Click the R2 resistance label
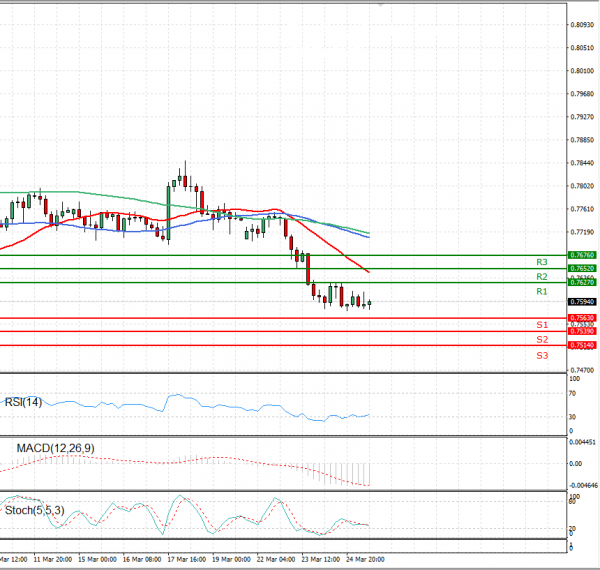 [541, 277]
